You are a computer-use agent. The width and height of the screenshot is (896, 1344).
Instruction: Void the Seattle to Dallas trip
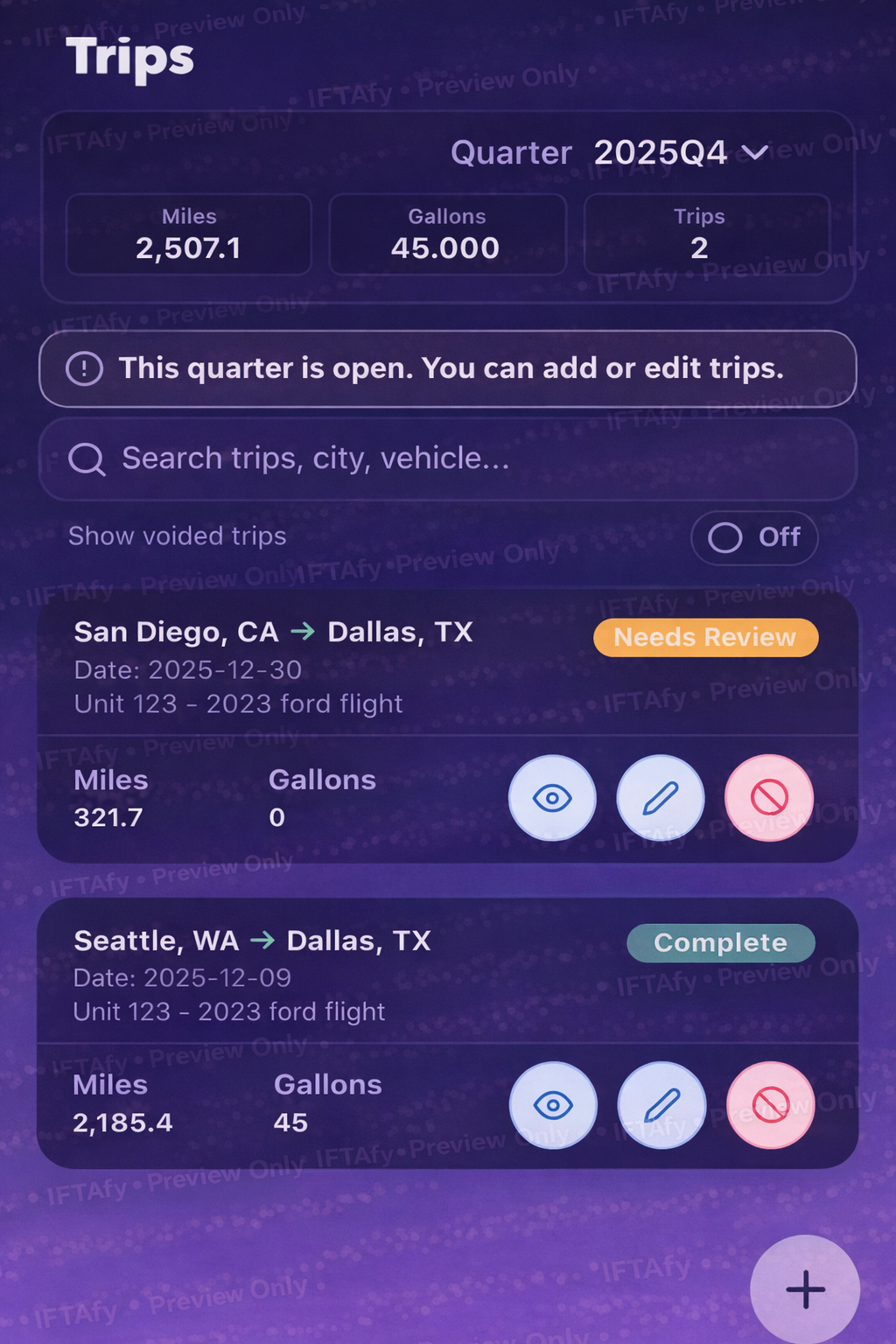tap(770, 1105)
